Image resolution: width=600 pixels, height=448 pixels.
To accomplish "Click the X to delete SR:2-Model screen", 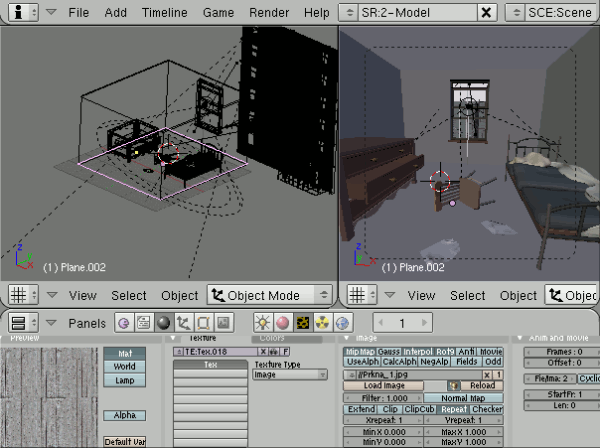I will pyautogui.click(x=486, y=13).
